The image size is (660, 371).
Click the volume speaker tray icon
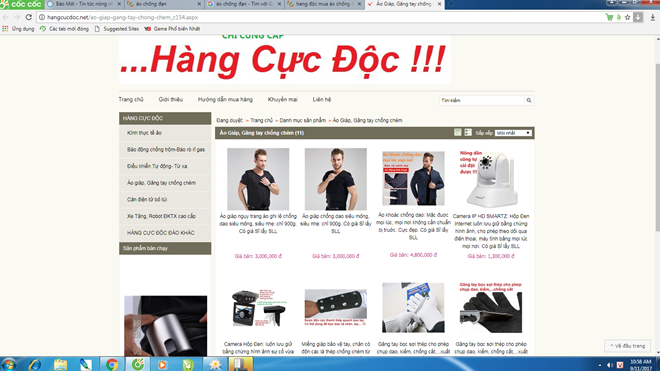(x=609, y=365)
